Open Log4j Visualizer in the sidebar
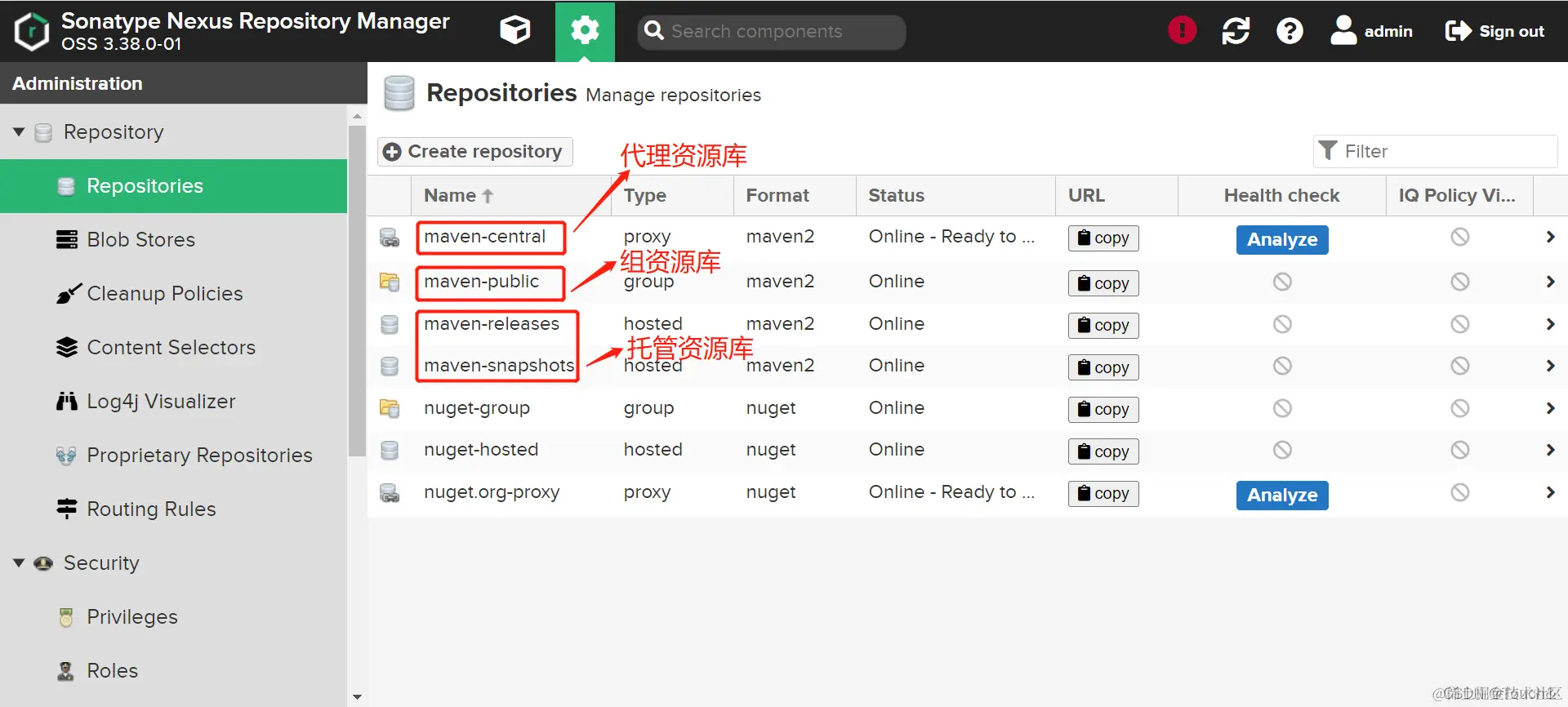 click(x=173, y=402)
